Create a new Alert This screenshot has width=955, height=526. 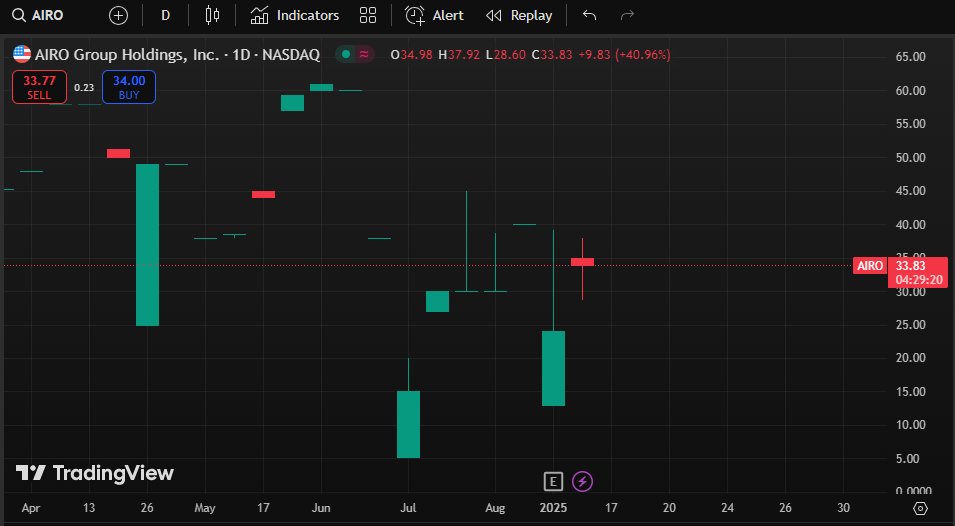point(434,15)
